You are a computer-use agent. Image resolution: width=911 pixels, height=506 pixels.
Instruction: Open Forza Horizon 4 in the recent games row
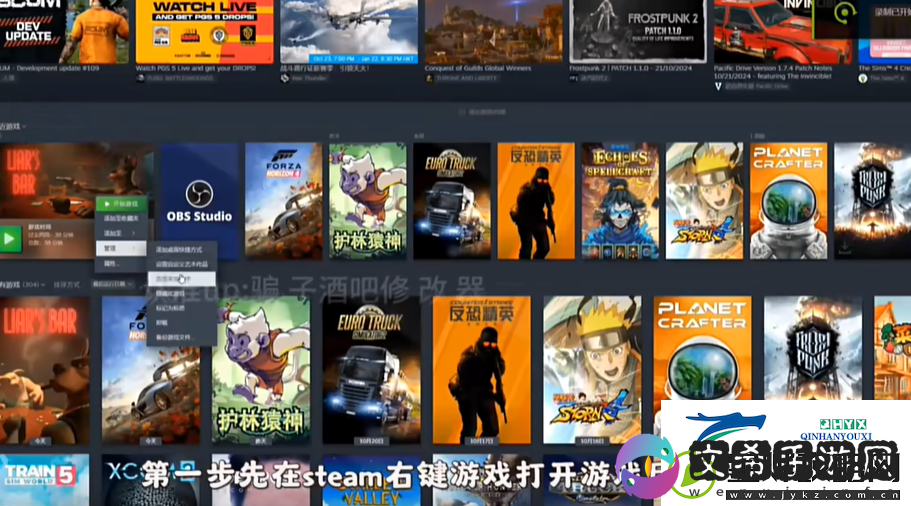283,201
